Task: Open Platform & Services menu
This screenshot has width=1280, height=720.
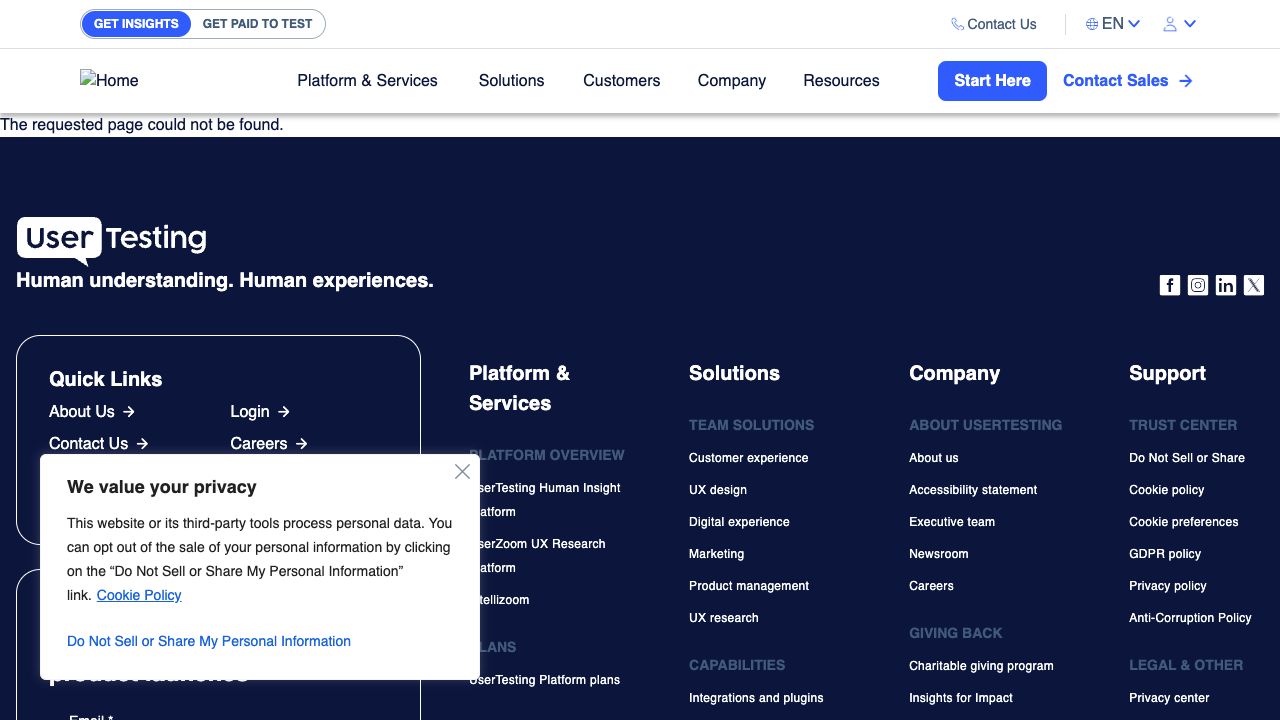Action: (367, 81)
